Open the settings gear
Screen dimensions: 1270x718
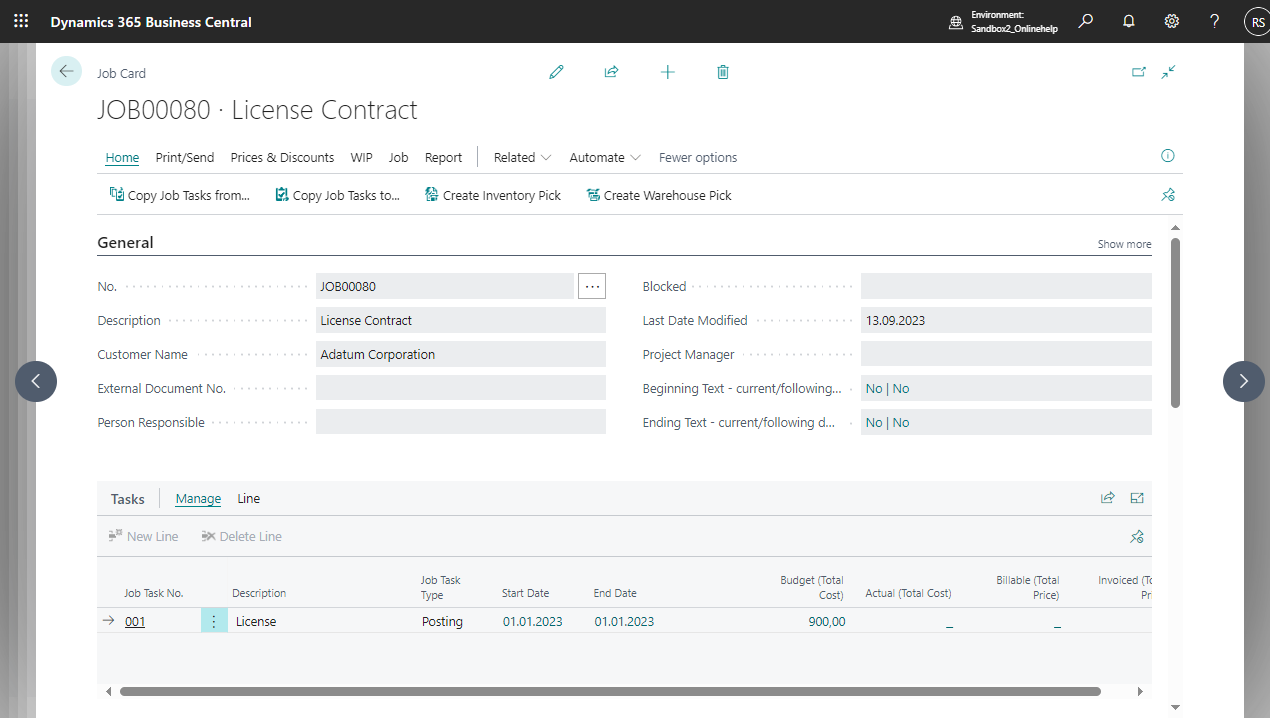[x=1171, y=21]
